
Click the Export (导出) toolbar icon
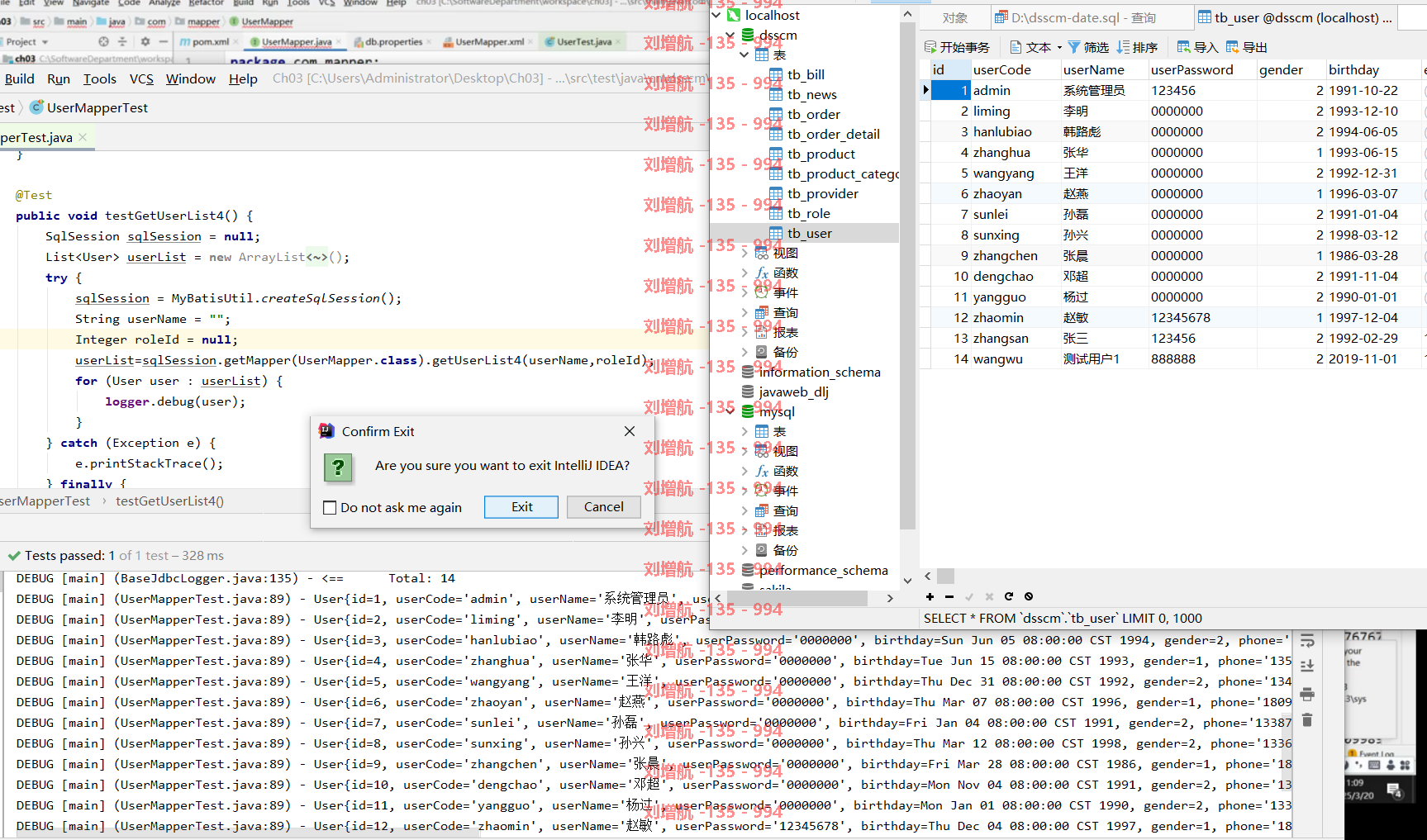coord(1233,47)
